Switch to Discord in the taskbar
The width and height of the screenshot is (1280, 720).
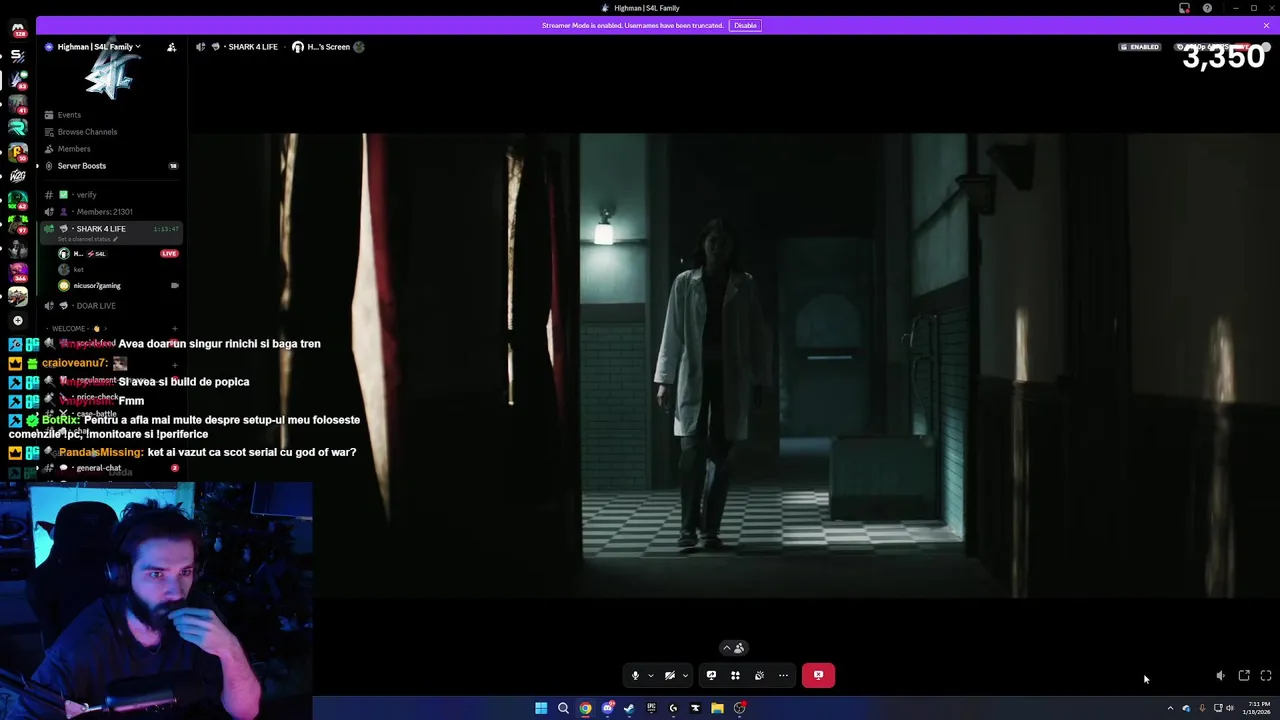[607, 708]
